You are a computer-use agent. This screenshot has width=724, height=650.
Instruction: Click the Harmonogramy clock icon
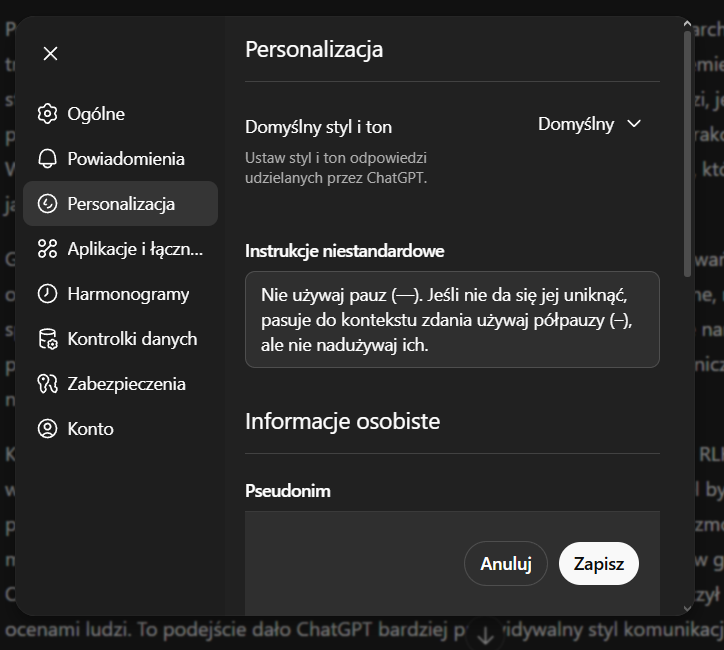pyautogui.click(x=47, y=294)
